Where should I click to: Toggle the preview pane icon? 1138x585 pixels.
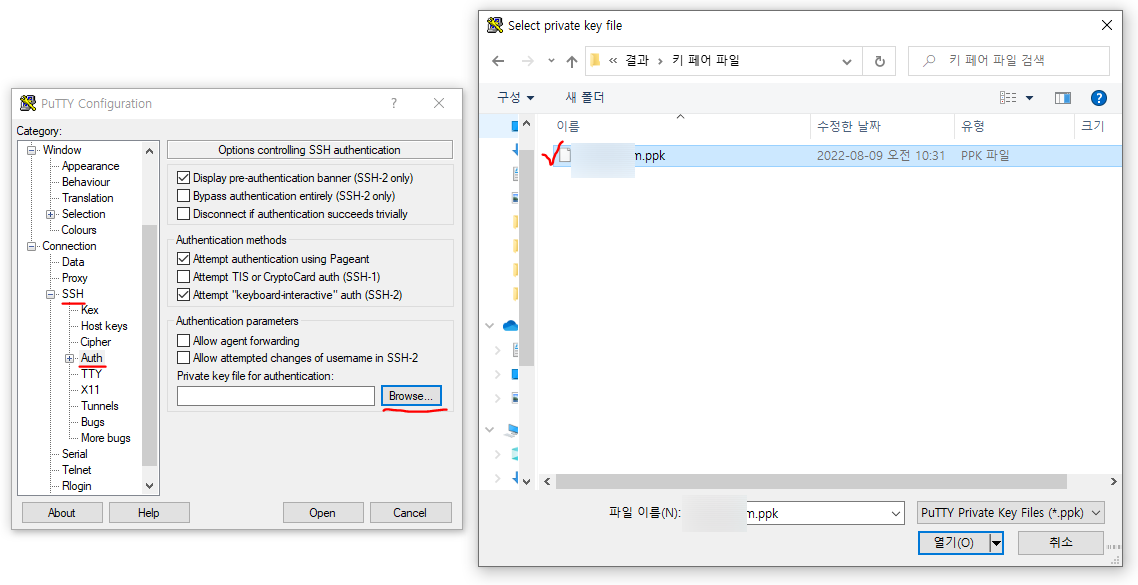(1063, 98)
